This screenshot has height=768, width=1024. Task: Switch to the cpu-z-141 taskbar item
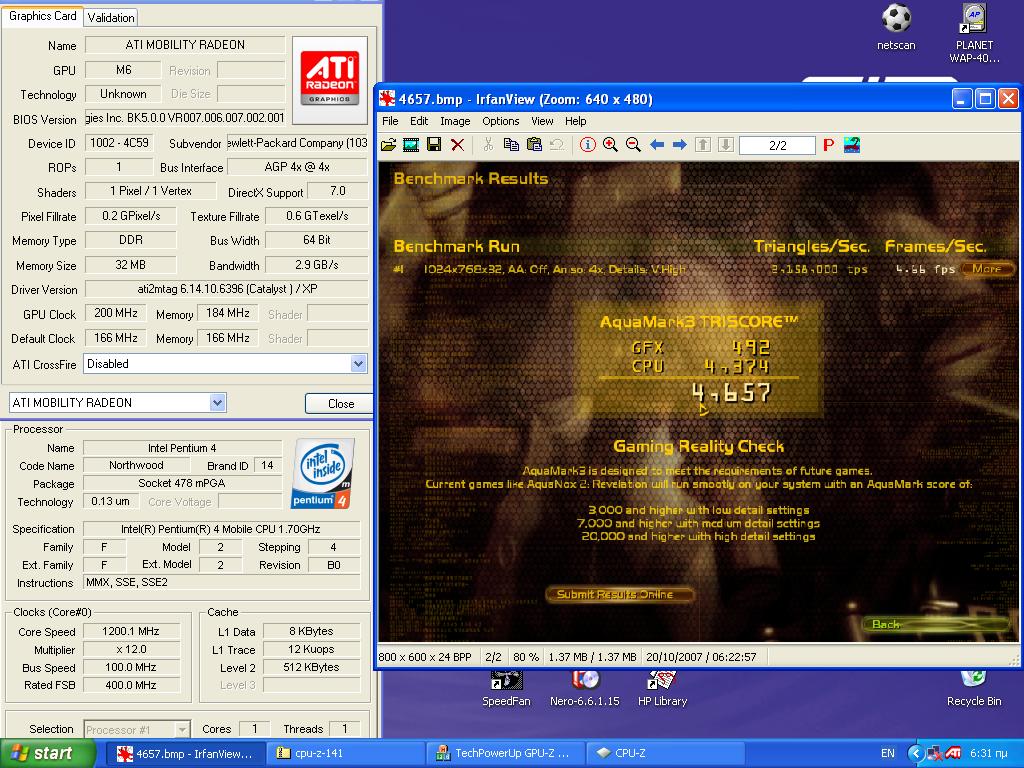tap(345, 753)
